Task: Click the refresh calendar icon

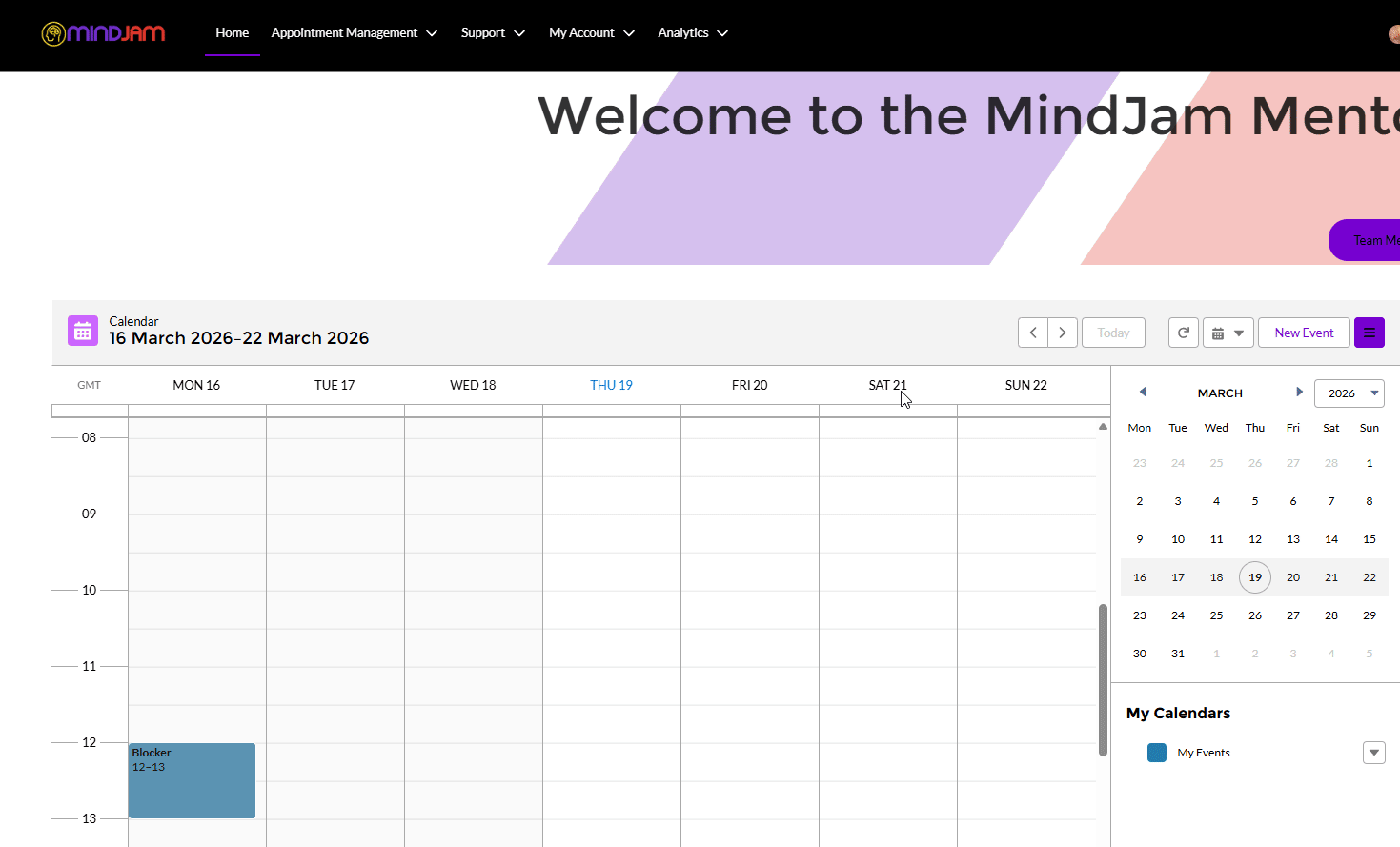Action: pos(1183,332)
